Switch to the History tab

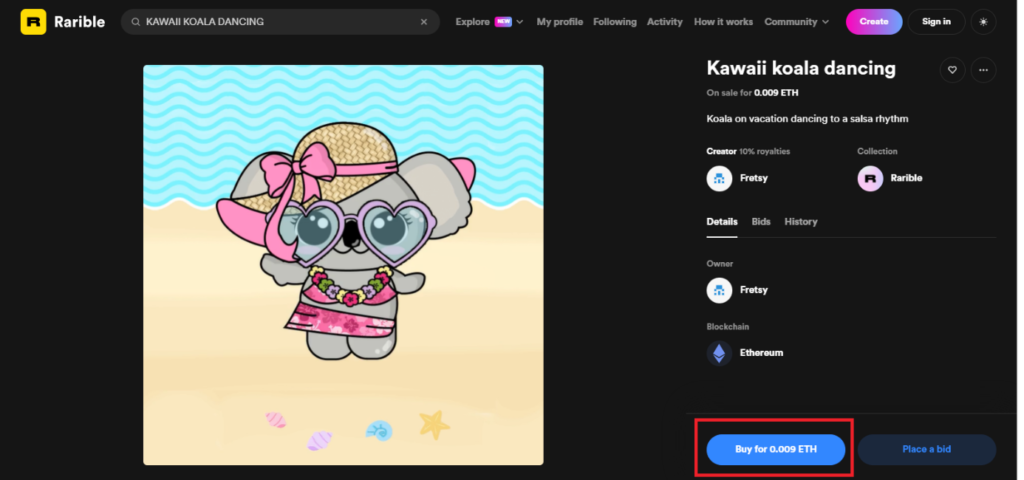point(801,222)
